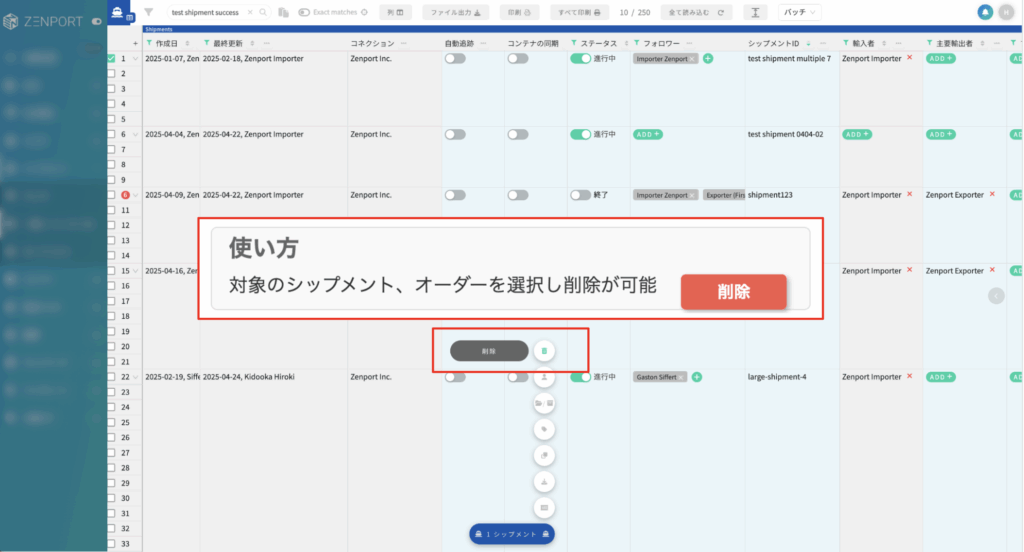
Task: Click the tag icon in action stack
Action: pyautogui.click(x=544, y=429)
